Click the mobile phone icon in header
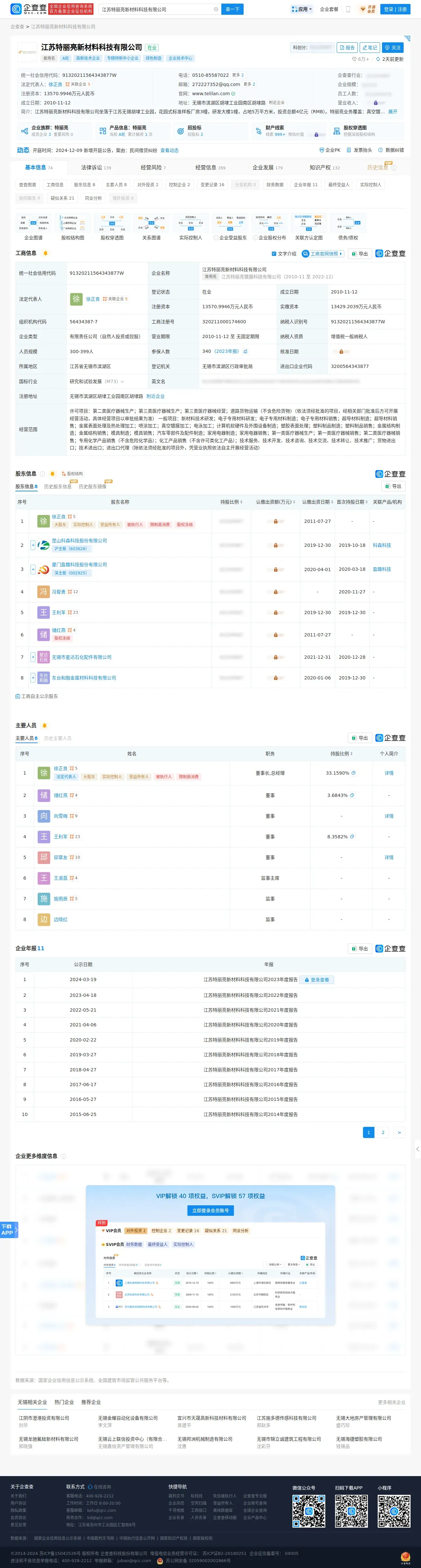The height and width of the screenshot is (1568, 421). 348,9
